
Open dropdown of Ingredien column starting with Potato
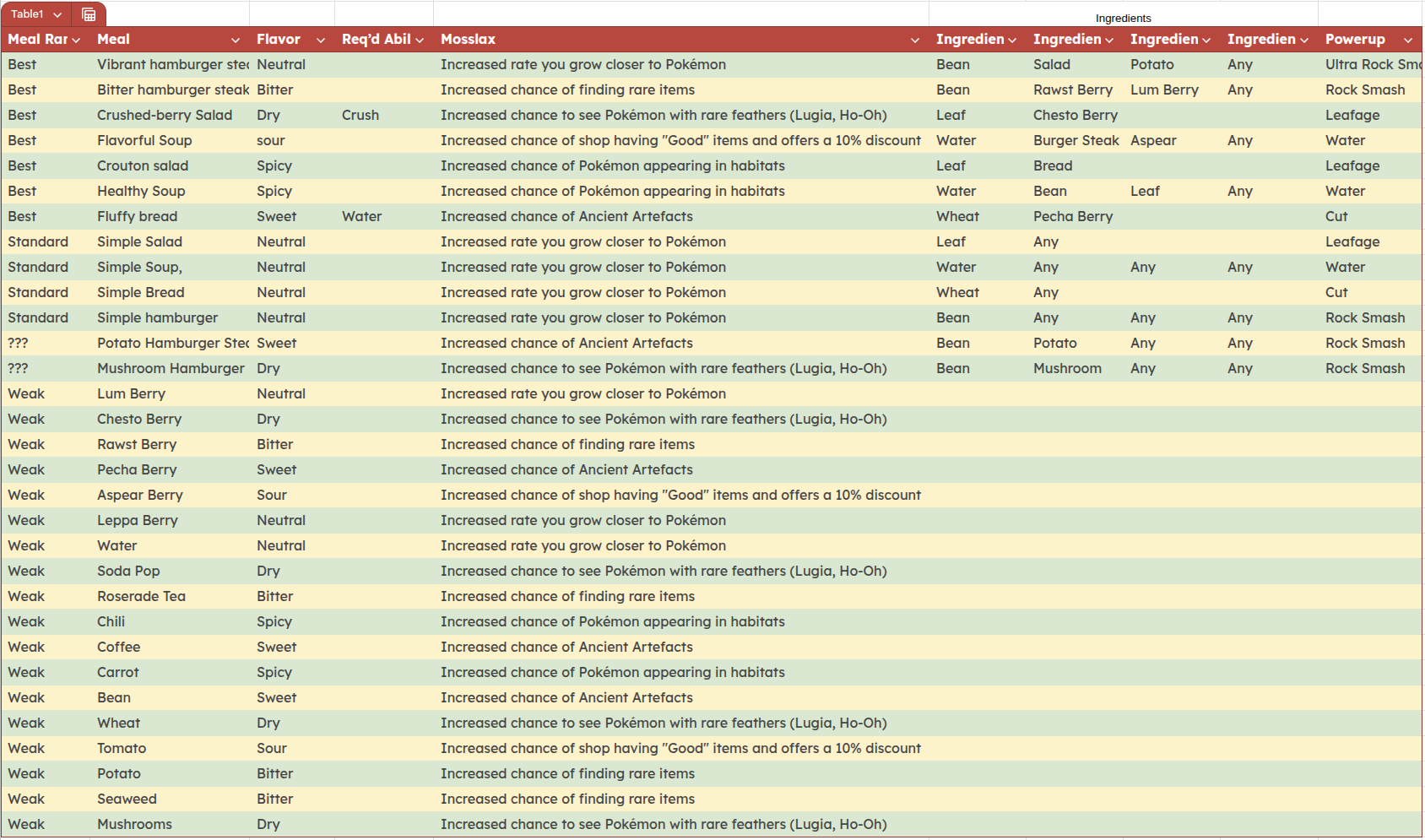1206,40
